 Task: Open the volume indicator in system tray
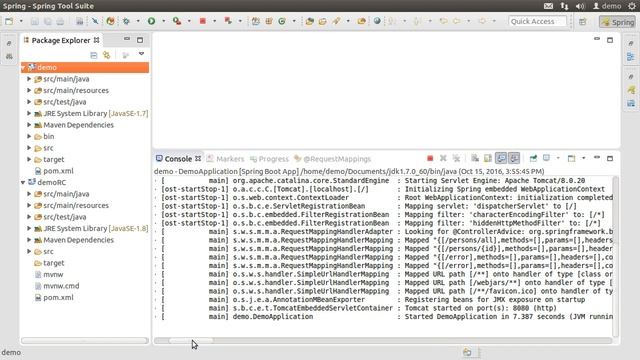[x=580, y=6]
